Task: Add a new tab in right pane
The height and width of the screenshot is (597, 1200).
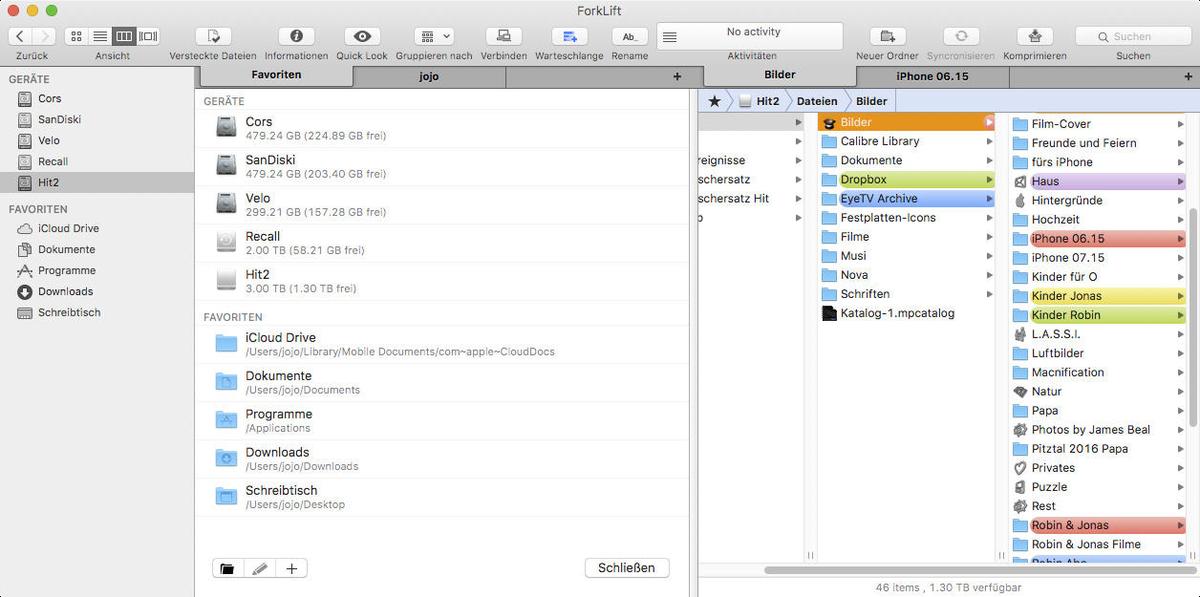Action: [1189, 76]
